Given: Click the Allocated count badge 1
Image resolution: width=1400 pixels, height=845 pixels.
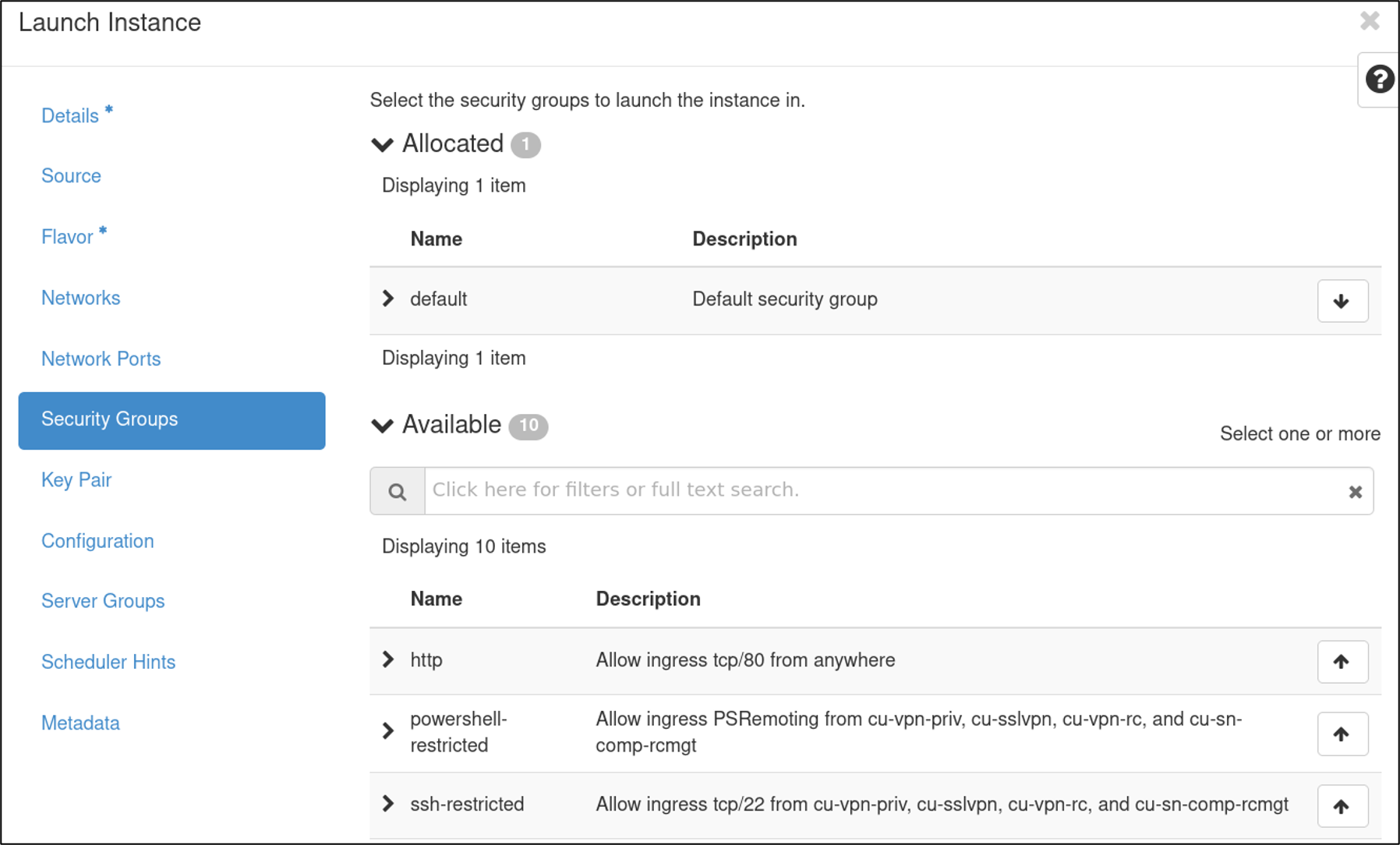Looking at the screenshot, I should coord(525,144).
